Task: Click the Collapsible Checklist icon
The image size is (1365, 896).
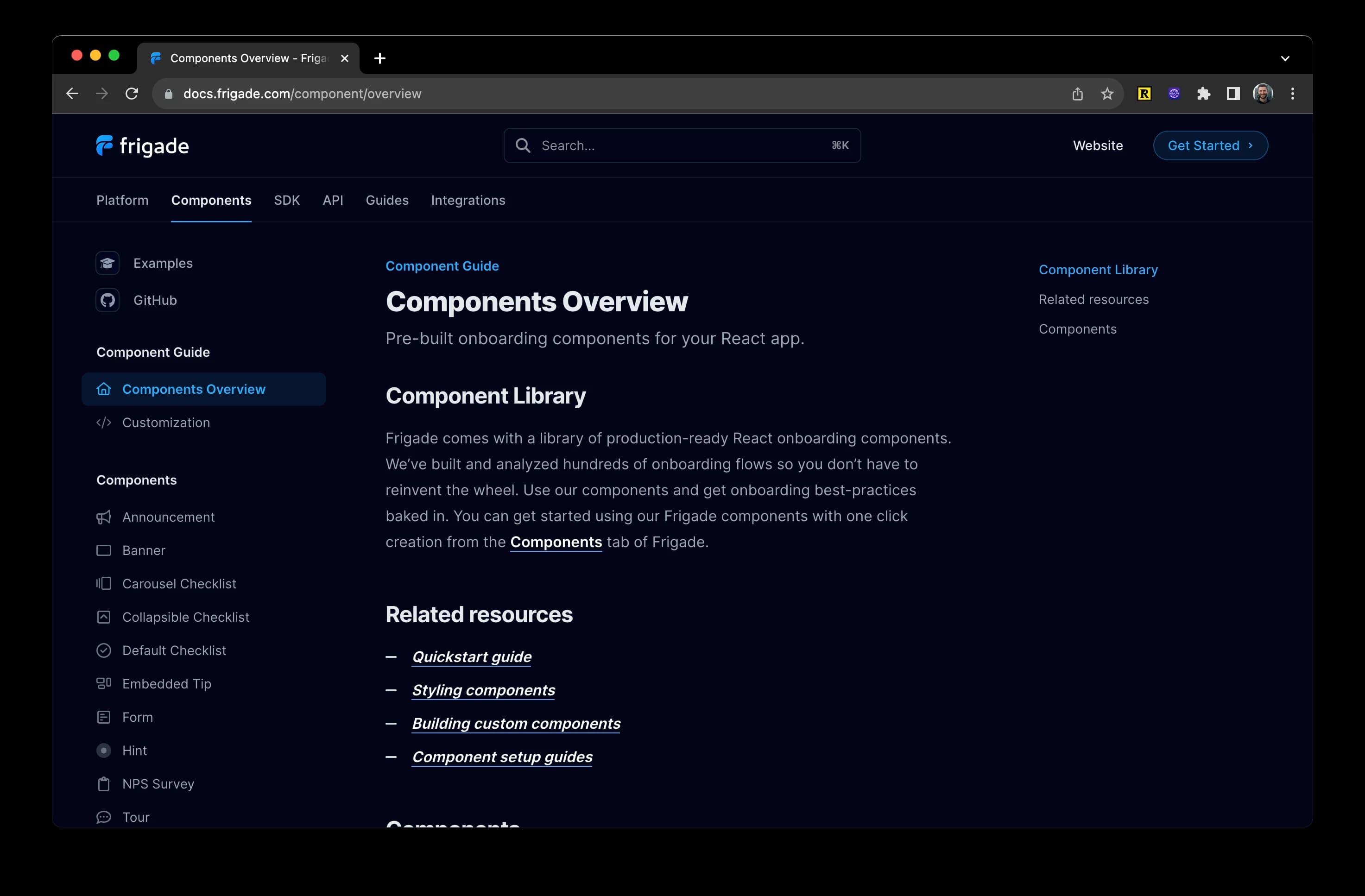Action: (x=104, y=617)
